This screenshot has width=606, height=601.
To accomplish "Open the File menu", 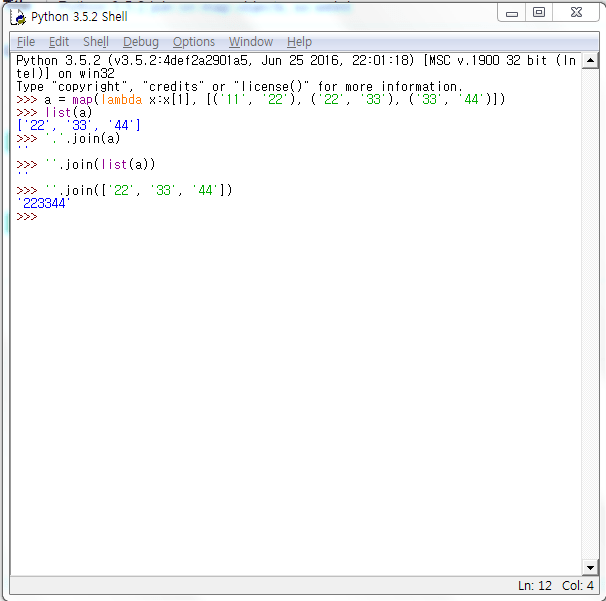I will point(26,42).
